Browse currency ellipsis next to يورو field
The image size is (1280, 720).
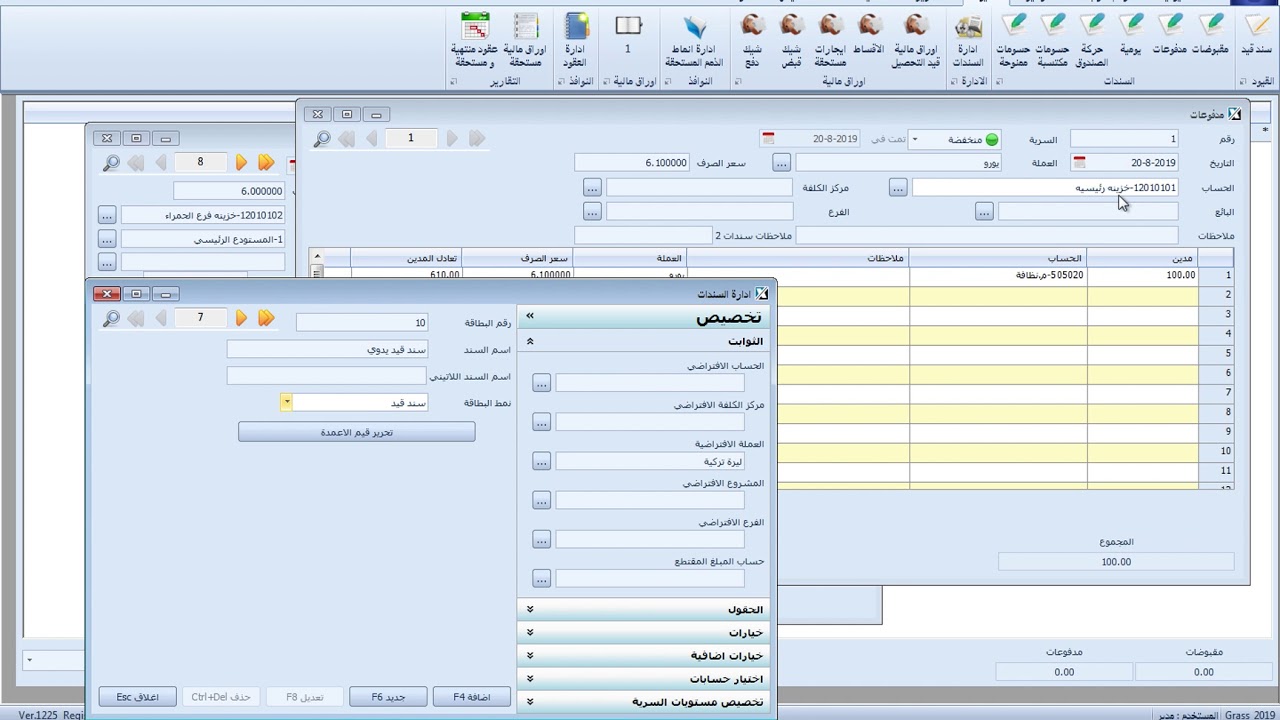click(x=781, y=163)
